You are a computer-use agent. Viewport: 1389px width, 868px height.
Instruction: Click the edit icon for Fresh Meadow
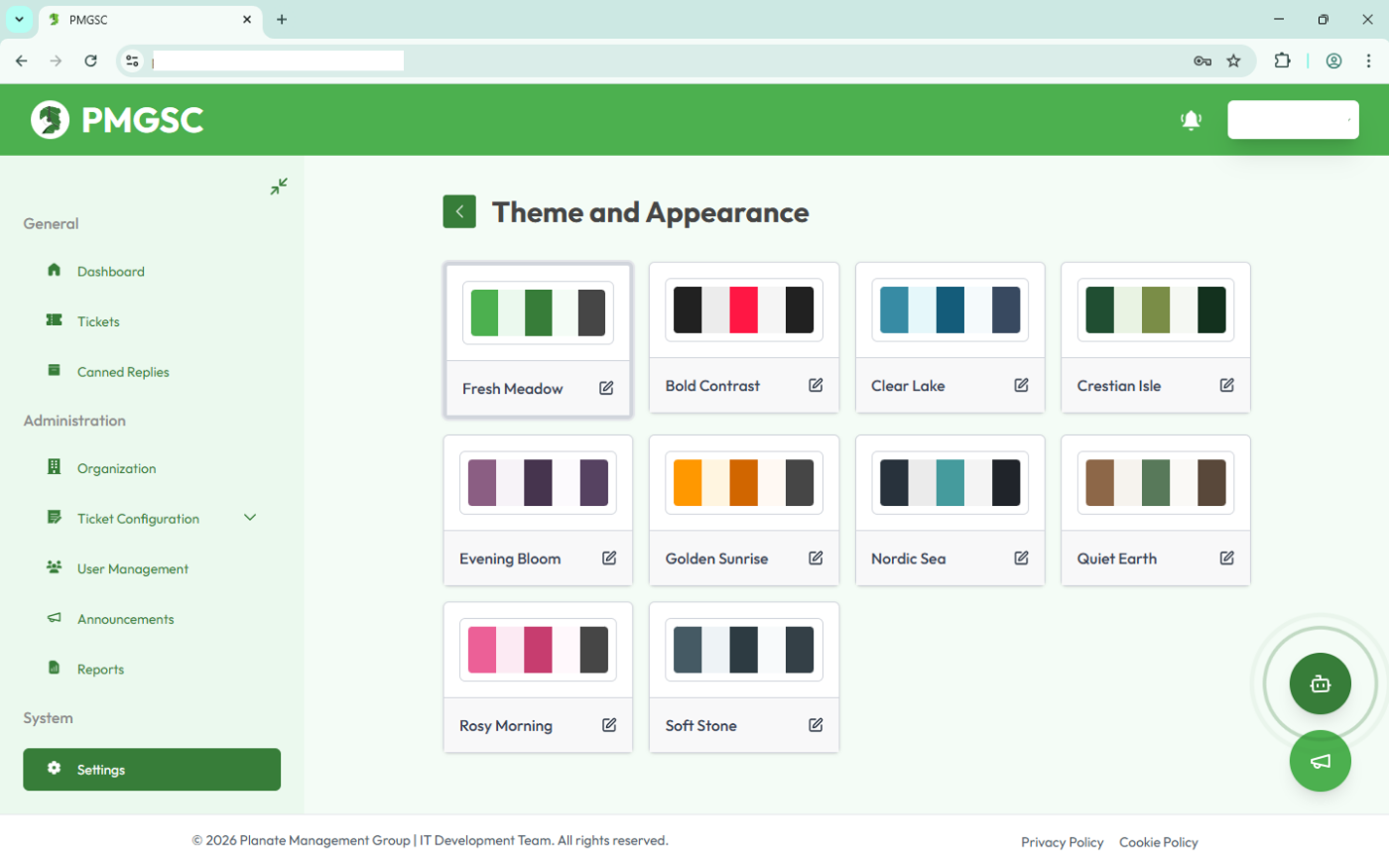(x=606, y=388)
